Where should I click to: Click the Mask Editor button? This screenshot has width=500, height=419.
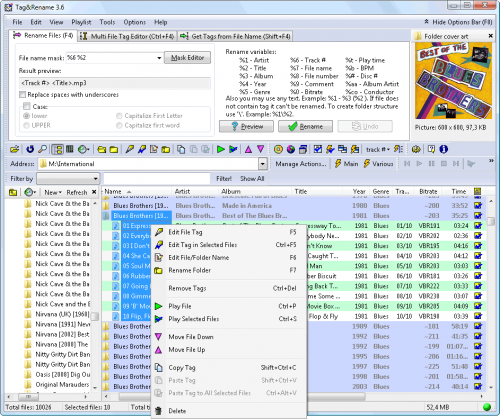tap(187, 58)
